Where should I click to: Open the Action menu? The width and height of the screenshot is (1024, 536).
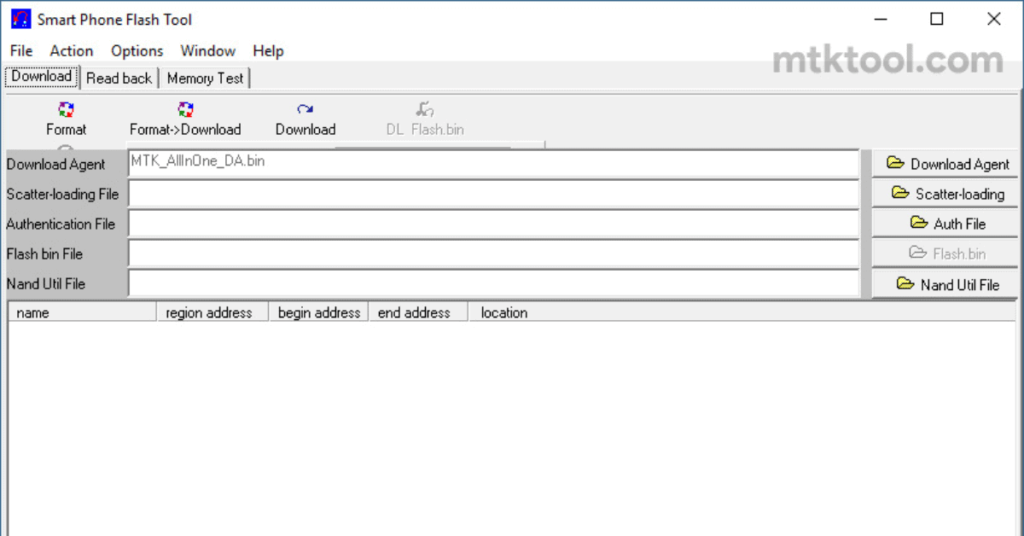pyautogui.click(x=71, y=51)
